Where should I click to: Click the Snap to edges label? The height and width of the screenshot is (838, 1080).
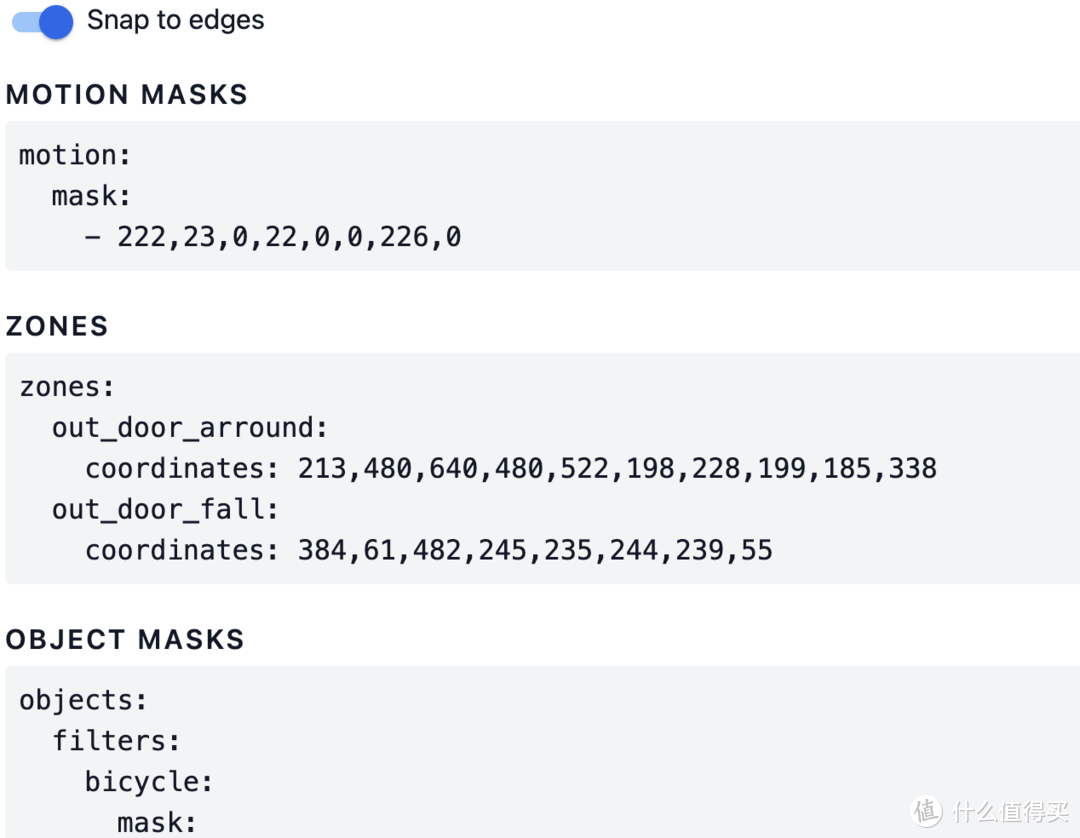tap(175, 20)
